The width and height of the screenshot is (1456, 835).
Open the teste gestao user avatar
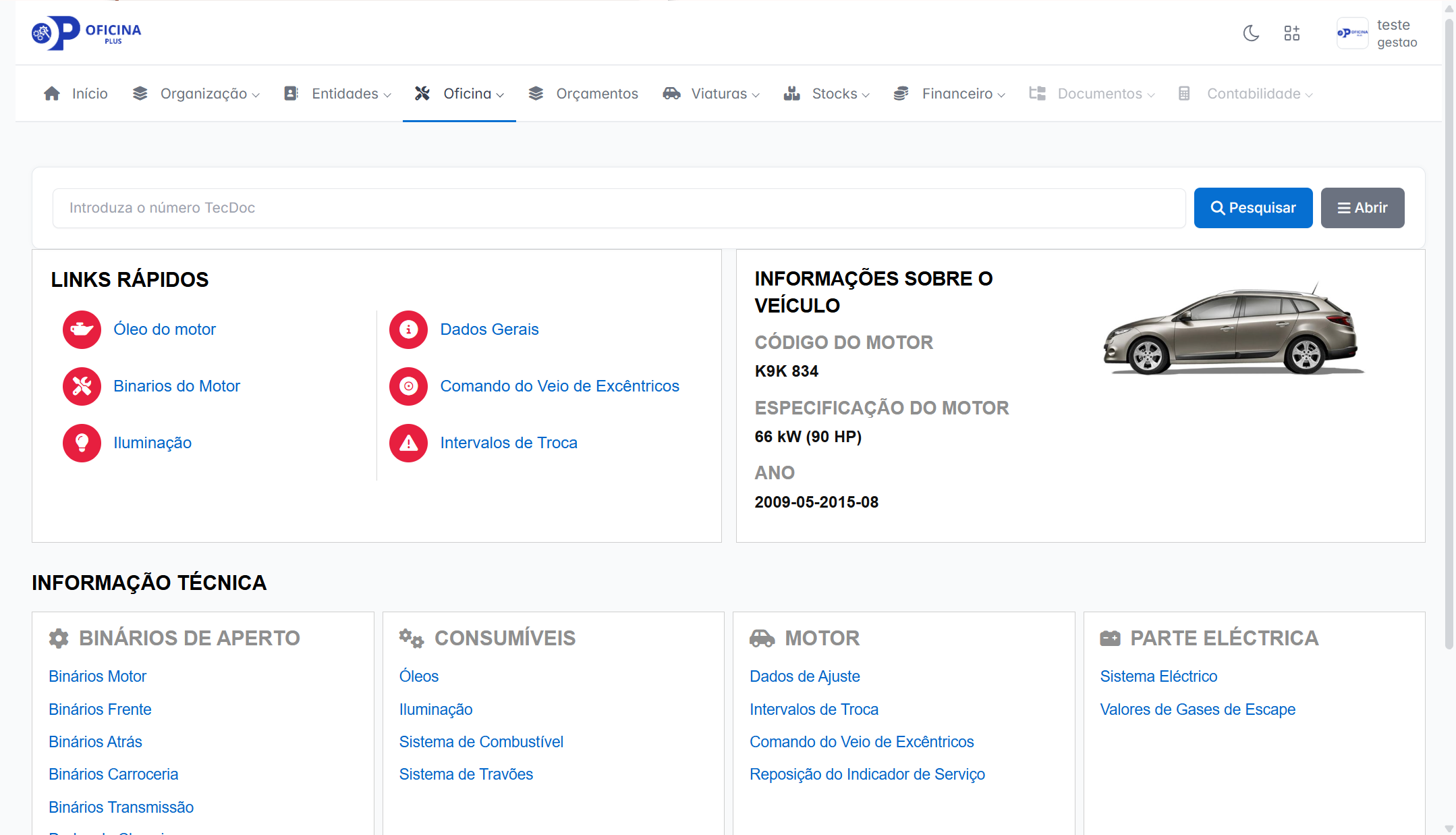coord(1353,33)
